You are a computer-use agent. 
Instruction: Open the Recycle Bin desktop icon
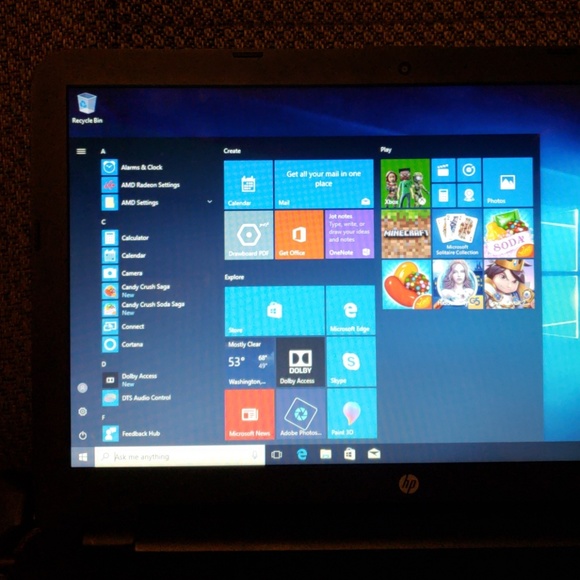click(x=87, y=108)
